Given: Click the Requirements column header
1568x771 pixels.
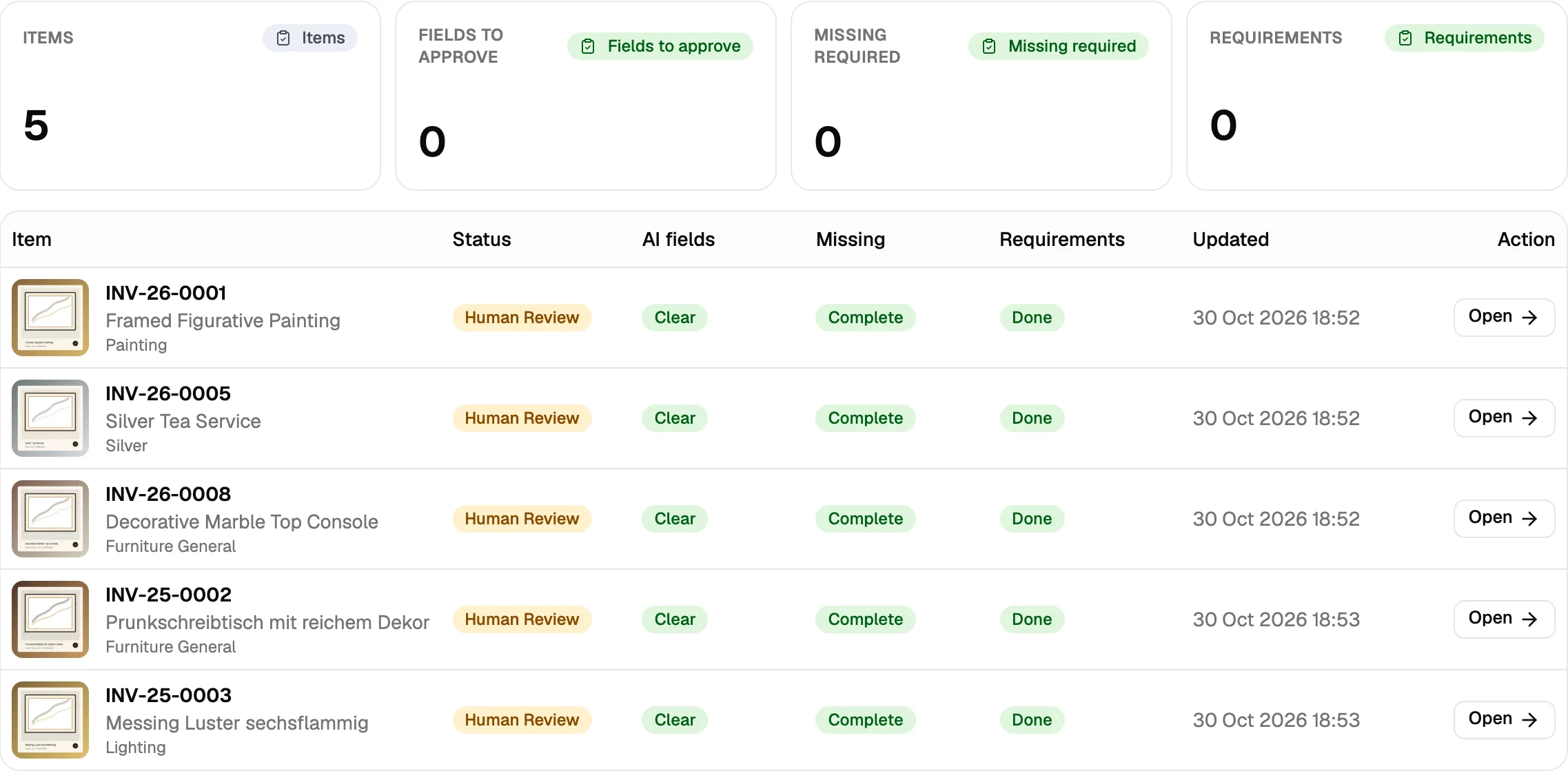Looking at the screenshot, I should pos(1062,239).
